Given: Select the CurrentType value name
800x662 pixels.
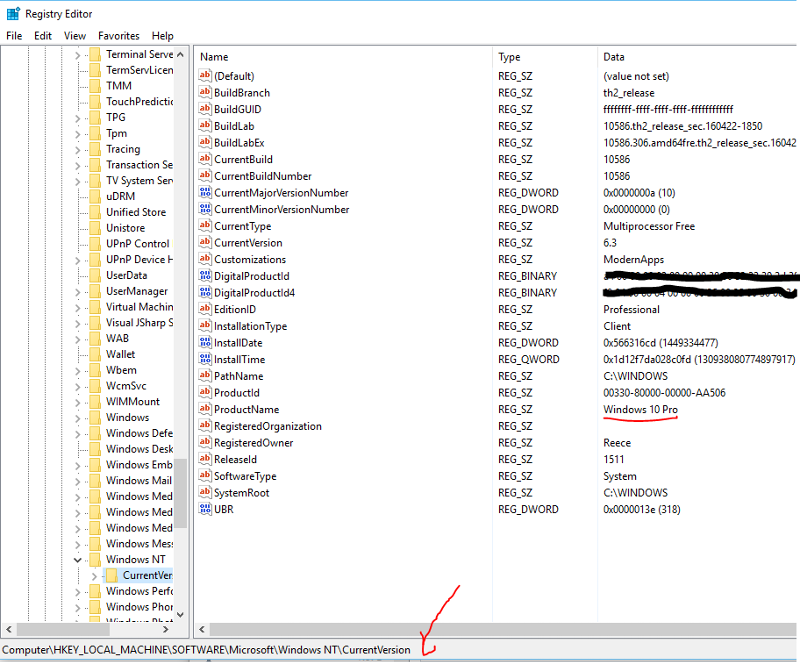Looking at the screenshot, I should (x=242, y=226).
